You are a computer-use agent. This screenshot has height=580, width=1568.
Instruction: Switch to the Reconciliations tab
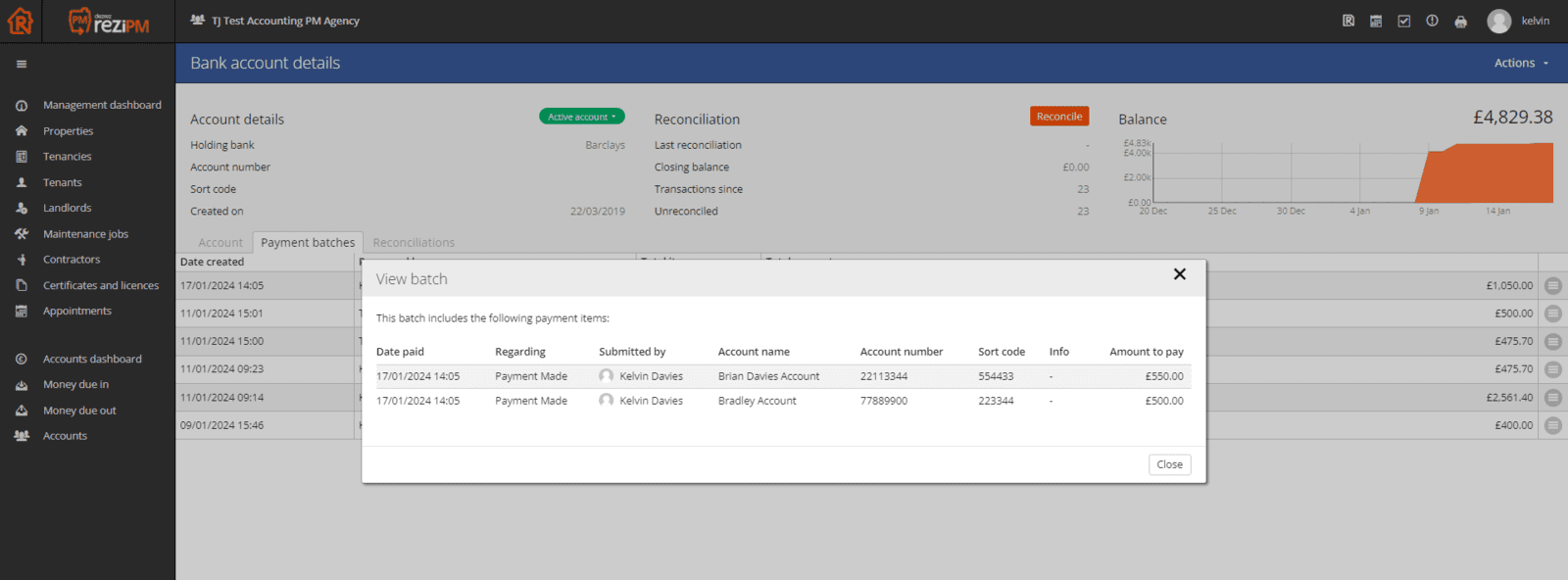tap(414, 243)
